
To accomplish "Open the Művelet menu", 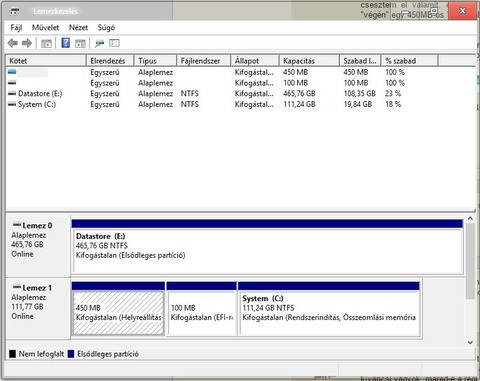I will (45, 27).
